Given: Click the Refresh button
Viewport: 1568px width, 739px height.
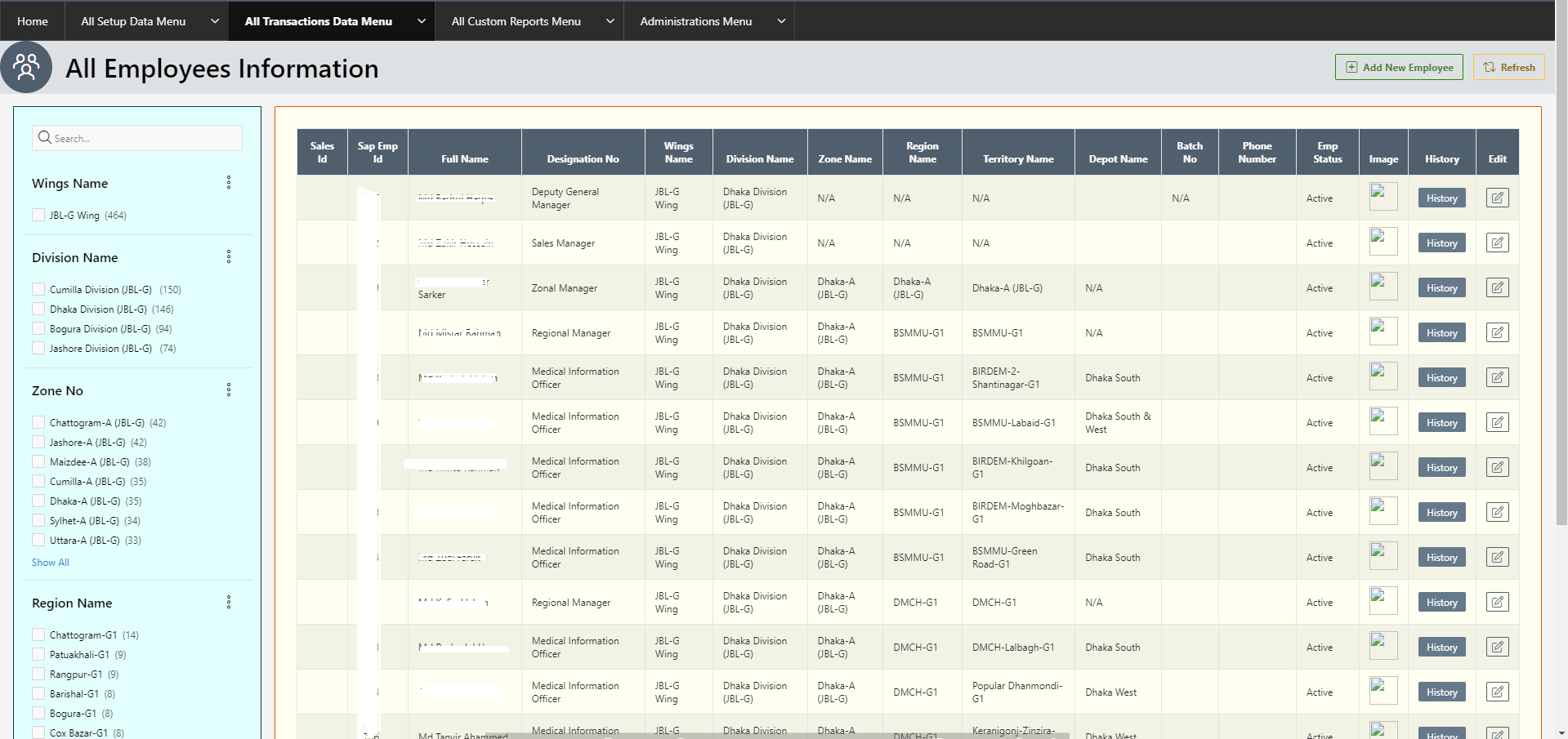Looking at the screenshot, I should [1509, 67].
